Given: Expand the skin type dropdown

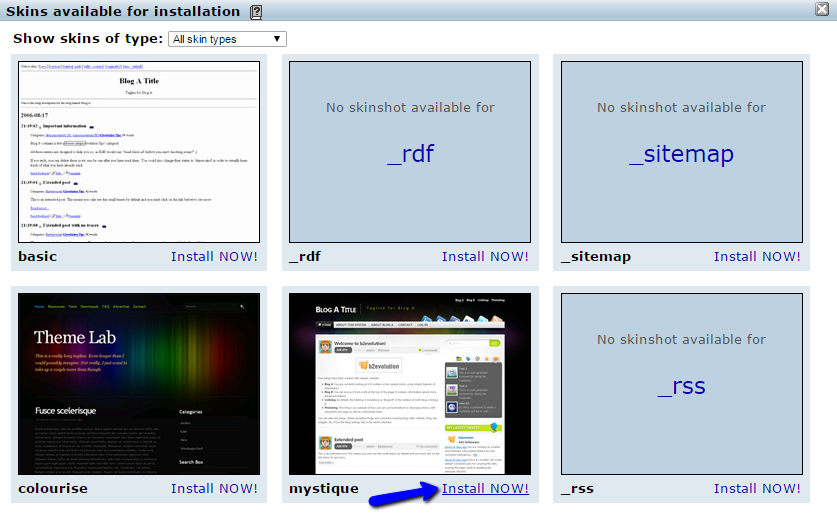Looking at the screenshot, I should point(227,39).
